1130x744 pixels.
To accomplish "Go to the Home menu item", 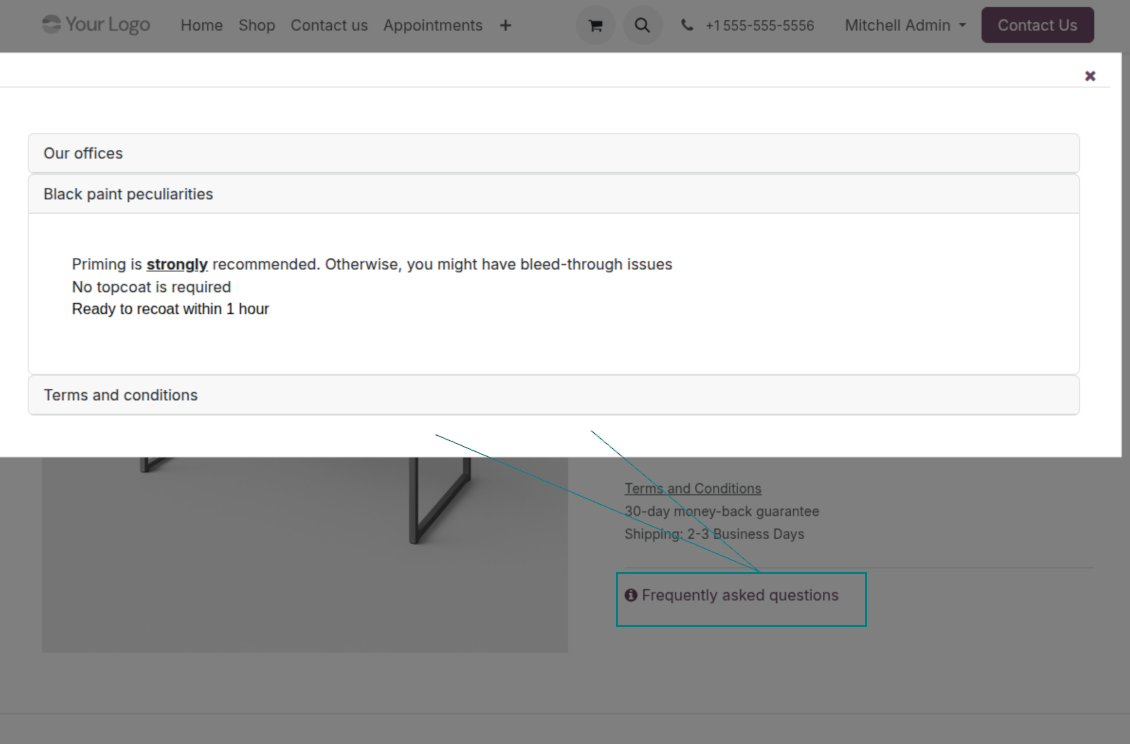I will coord(201,26).
